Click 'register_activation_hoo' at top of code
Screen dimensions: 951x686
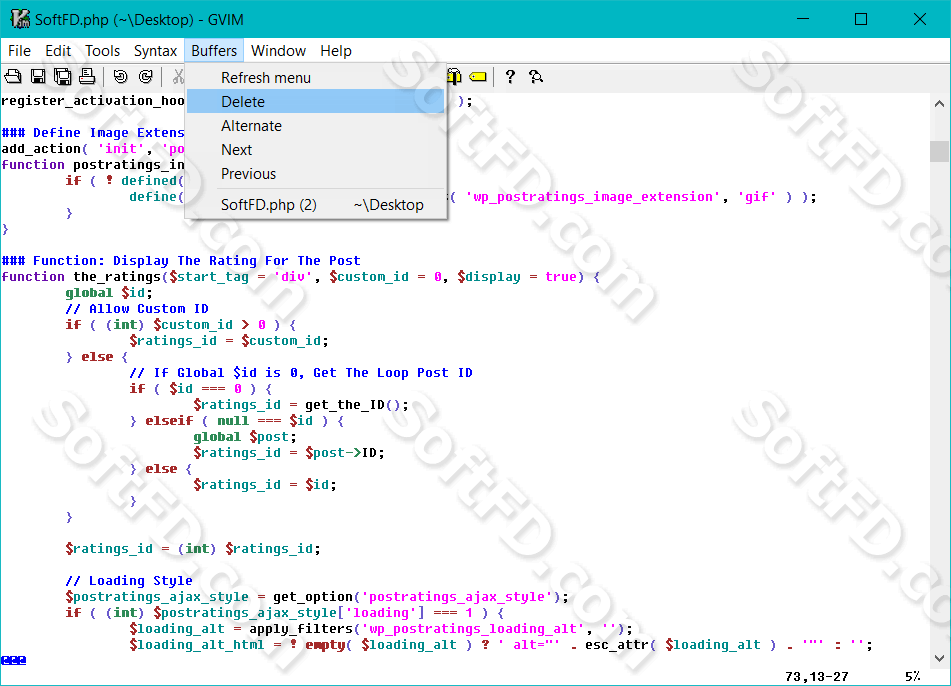click(93, 101)
